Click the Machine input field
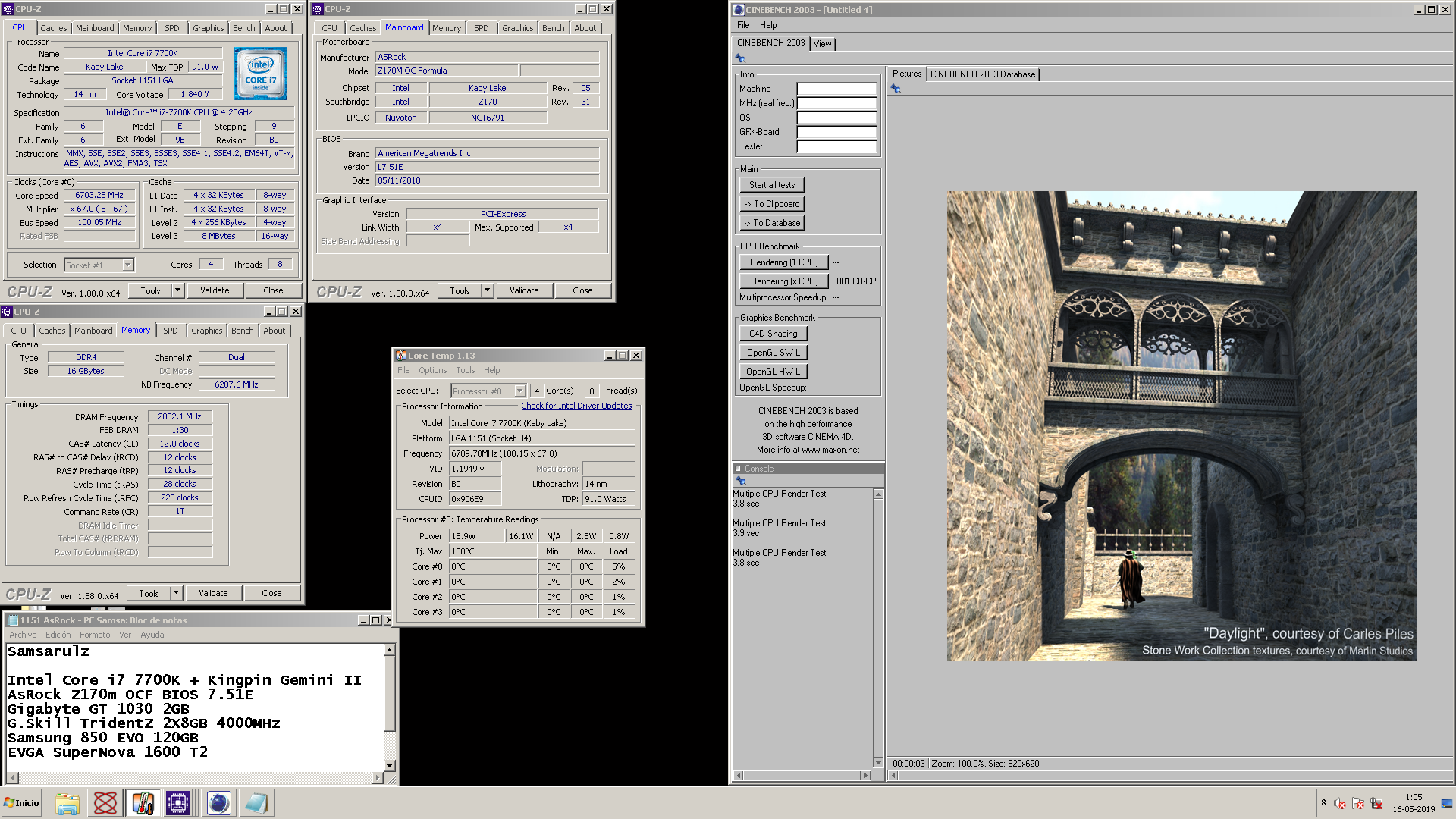The image size is (1456, 819). point(836,89)
